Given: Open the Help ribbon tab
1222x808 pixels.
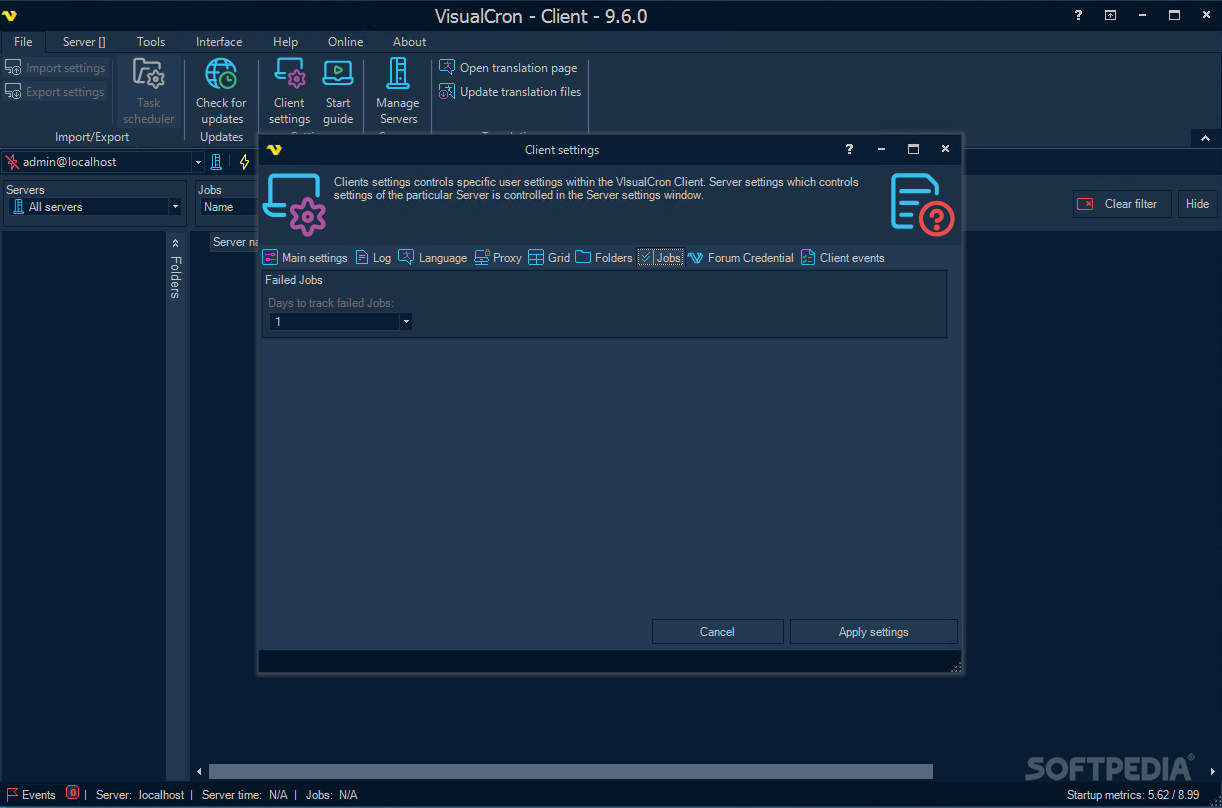Looking at the screenshot, I should click(285, 42).
